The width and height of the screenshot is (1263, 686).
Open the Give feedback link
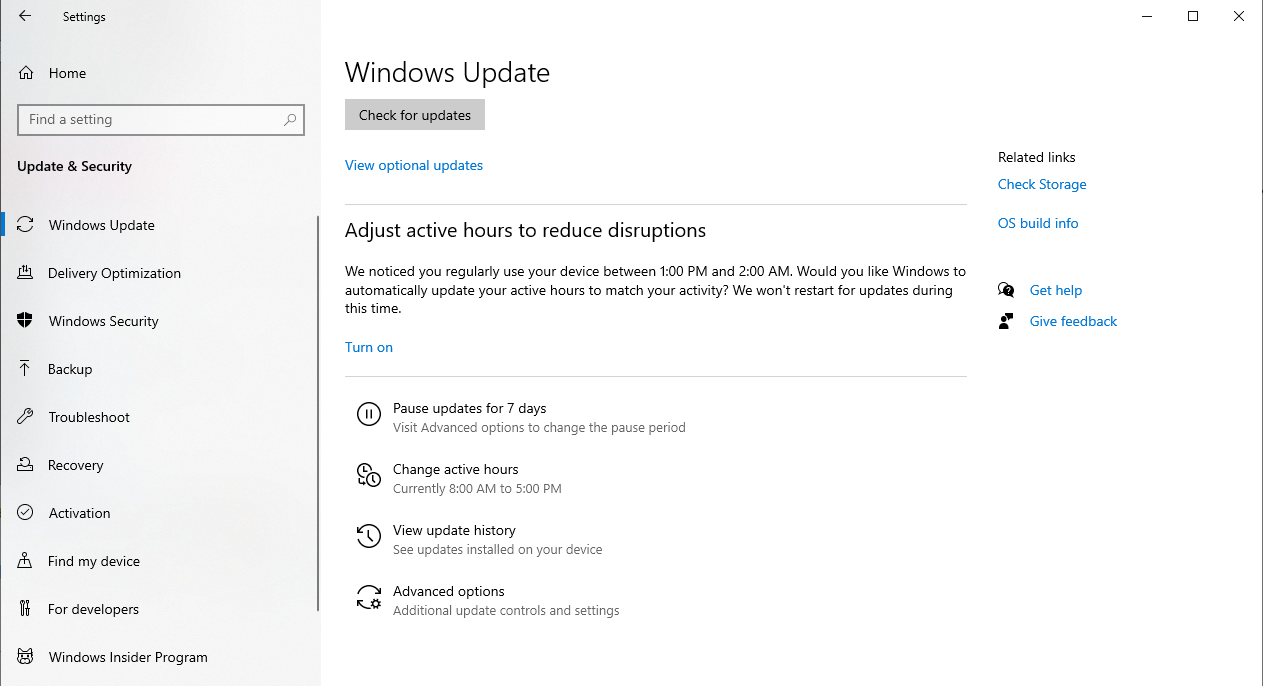(1073, 321)
